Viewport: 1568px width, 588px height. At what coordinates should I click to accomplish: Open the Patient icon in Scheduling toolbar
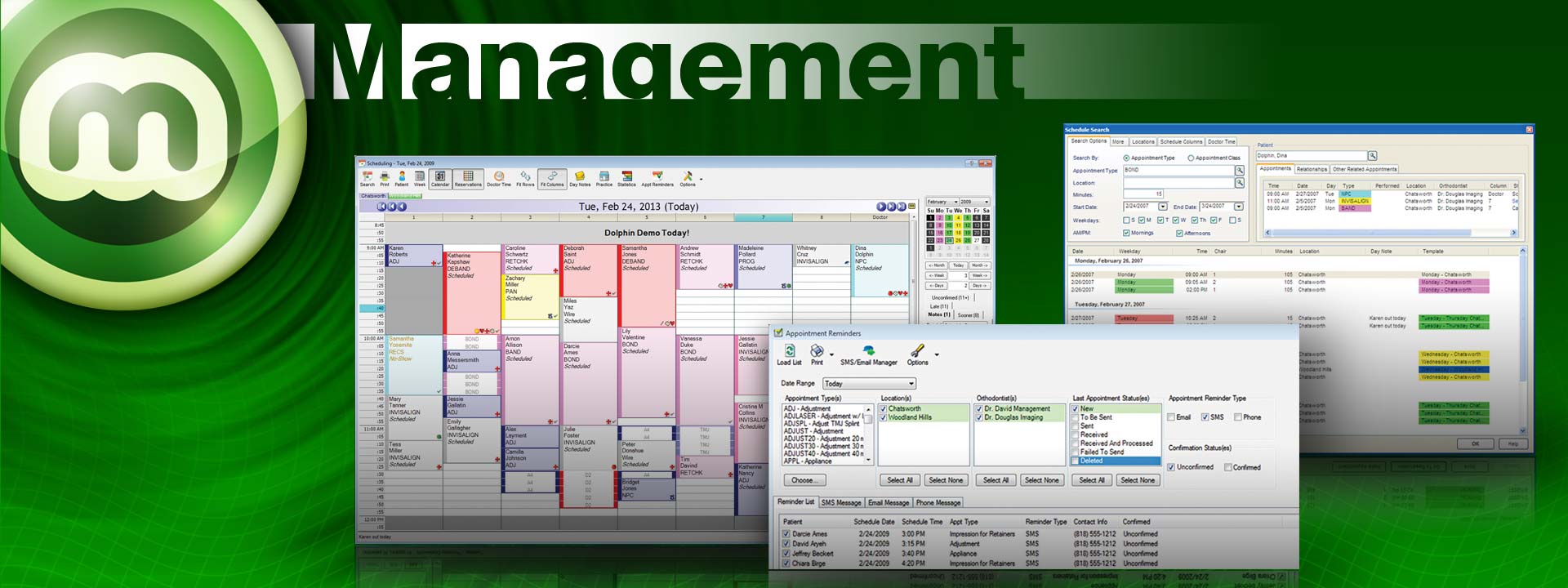coord(402,179)
